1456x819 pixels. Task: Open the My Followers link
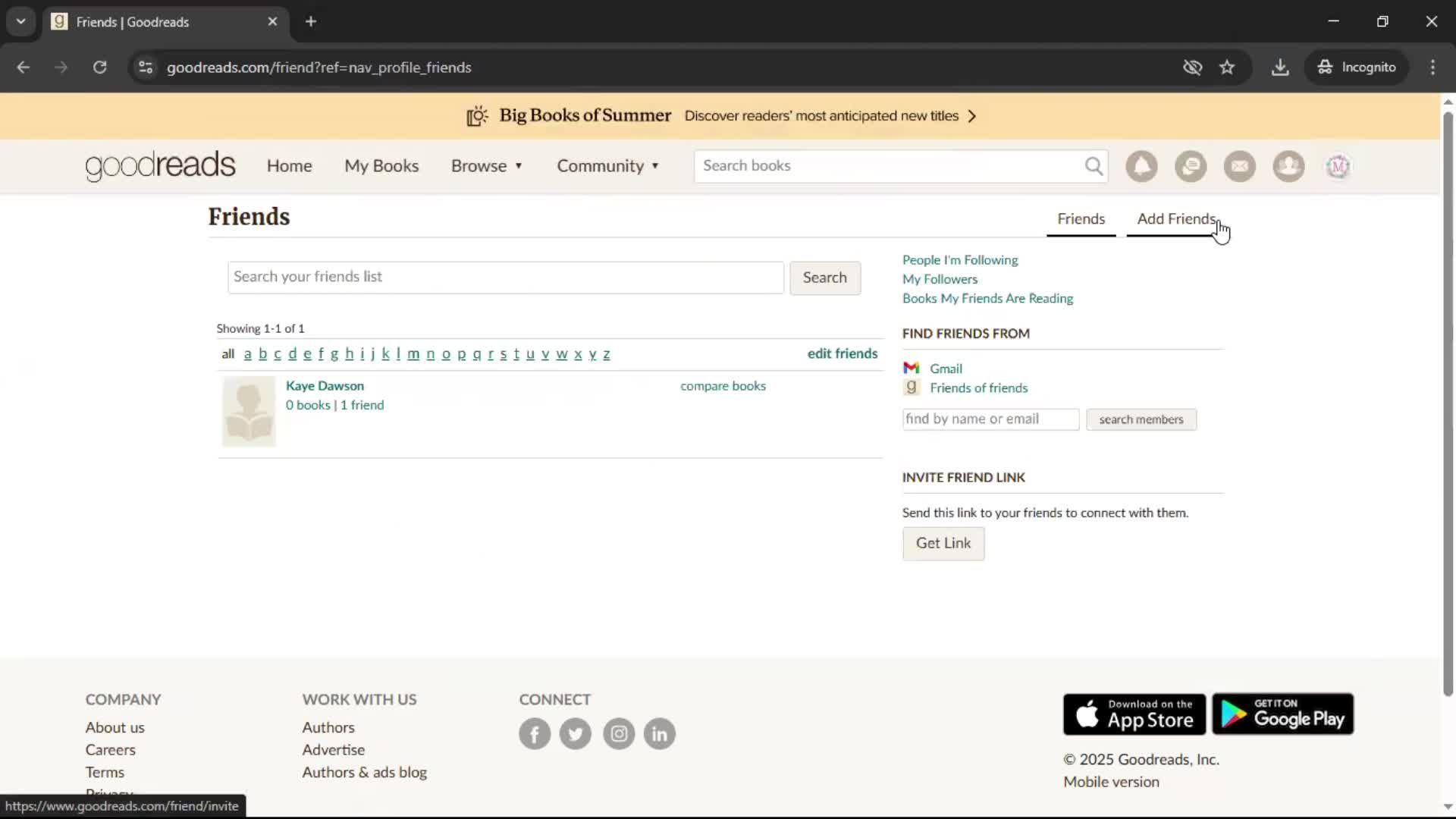tap(940, 279)
